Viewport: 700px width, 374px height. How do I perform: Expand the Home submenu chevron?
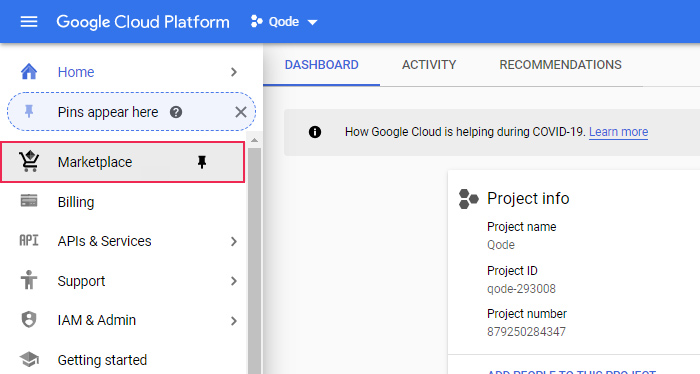tap(233, 72)
